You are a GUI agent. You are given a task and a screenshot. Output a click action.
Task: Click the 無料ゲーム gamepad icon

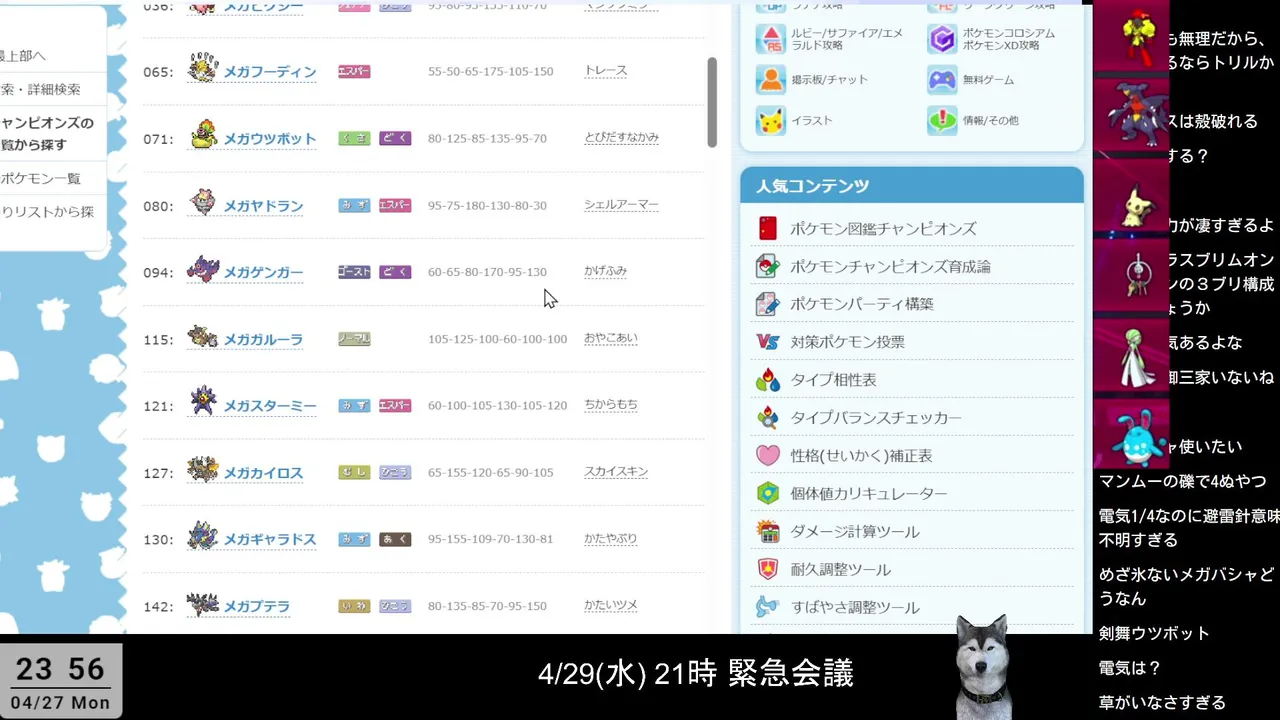(x=942, y=79)
